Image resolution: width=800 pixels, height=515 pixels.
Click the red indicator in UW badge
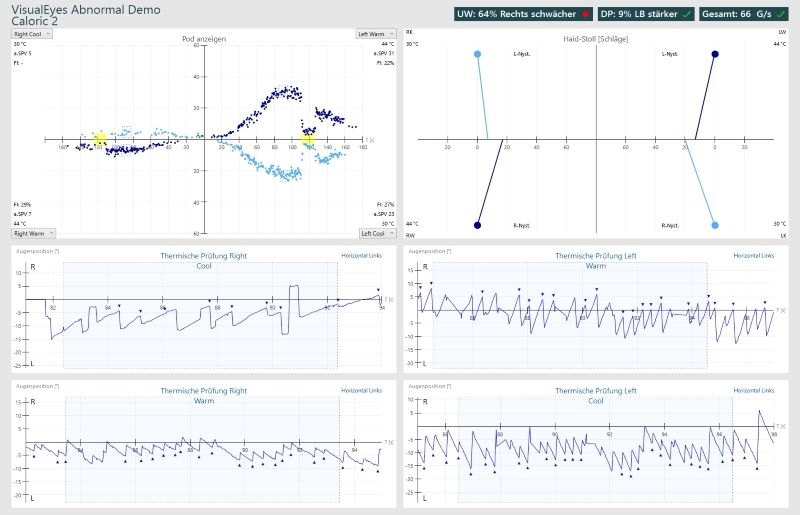pos(585,15)
